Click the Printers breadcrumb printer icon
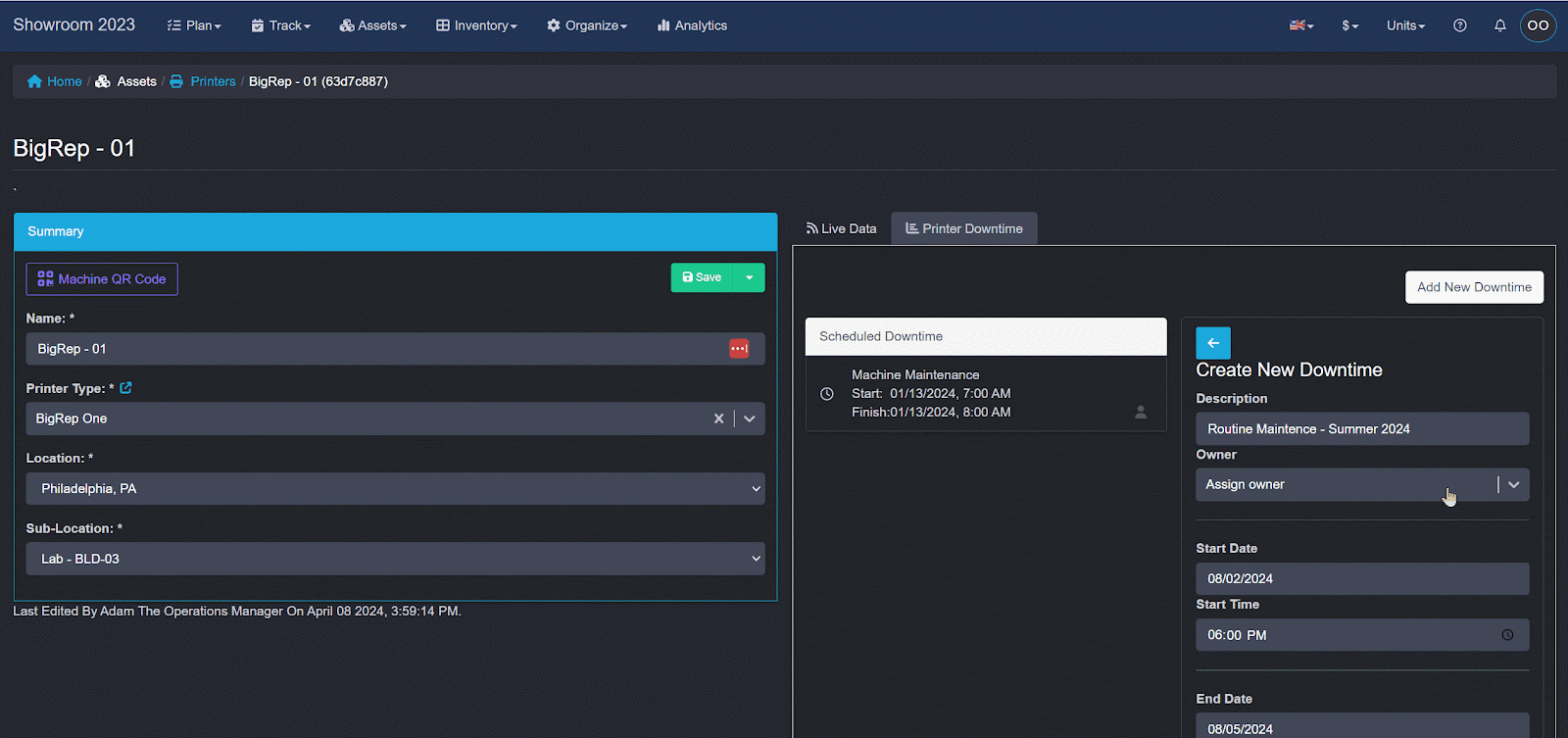The height and width of the screenshot is (738, 1568). pyautogui.click(x=176, y=81)
